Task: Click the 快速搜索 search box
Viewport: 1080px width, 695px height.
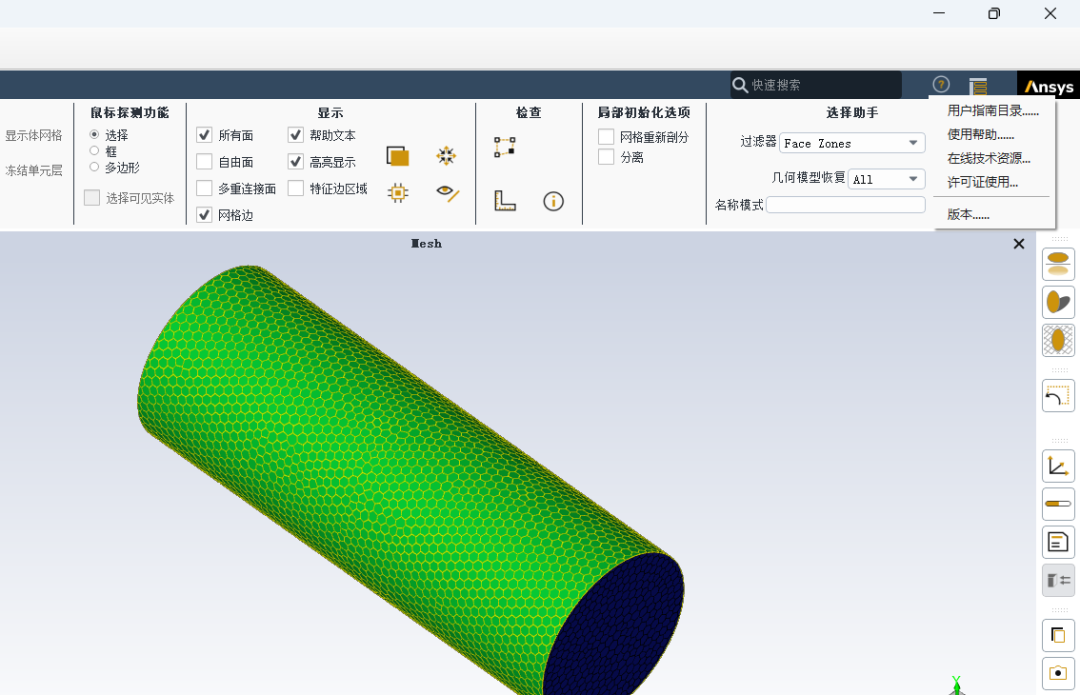Action: [816, 85]
